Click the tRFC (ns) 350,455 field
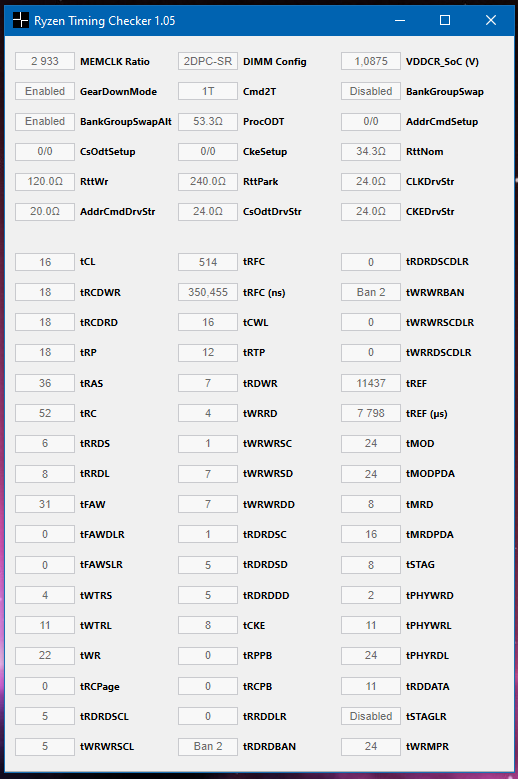This screenshot has width=518, height=779. tap(208, 292)
